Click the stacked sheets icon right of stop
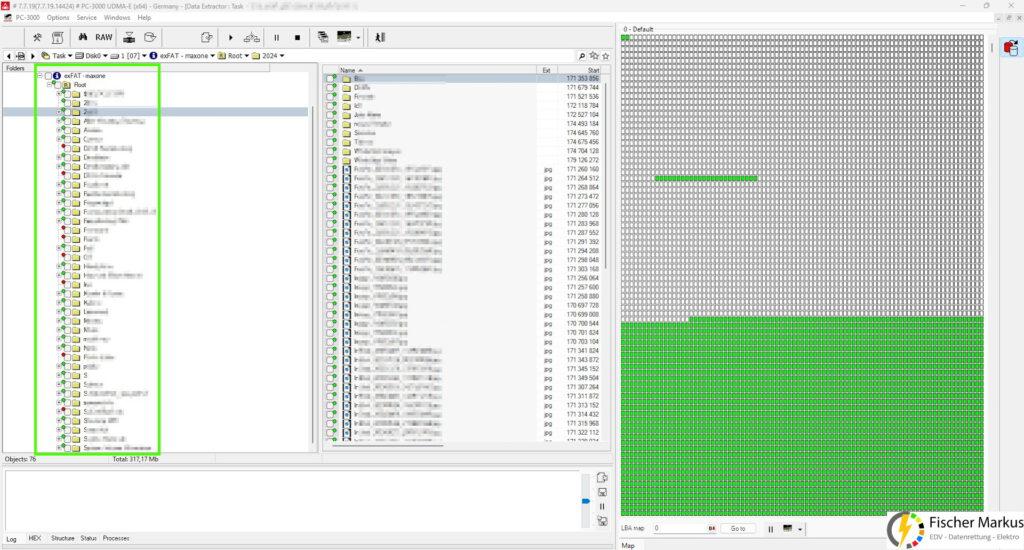Image resolution: width=1024 pixels, height=550 pixels. coord(323,37)
